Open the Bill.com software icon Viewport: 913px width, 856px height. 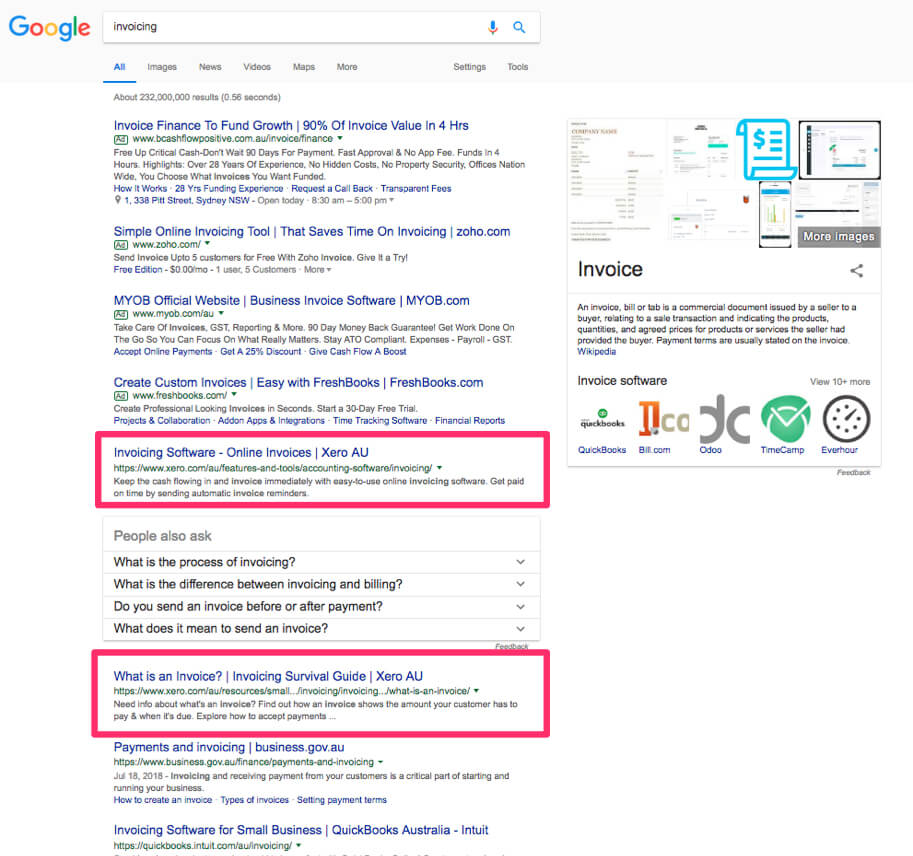tap(663, 420)
